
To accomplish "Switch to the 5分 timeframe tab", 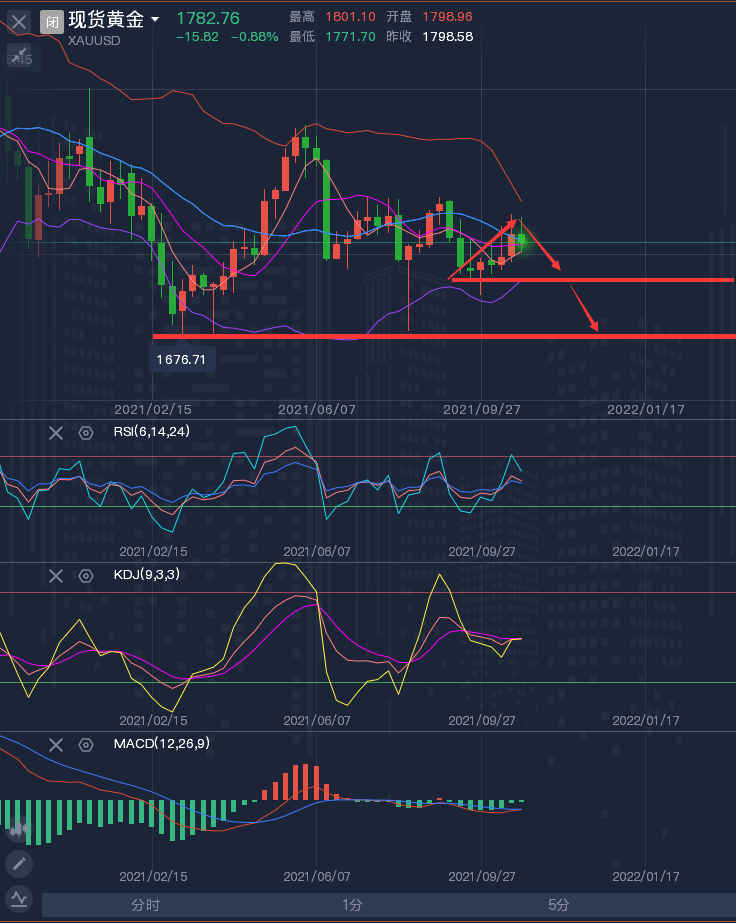I will 558,905.
